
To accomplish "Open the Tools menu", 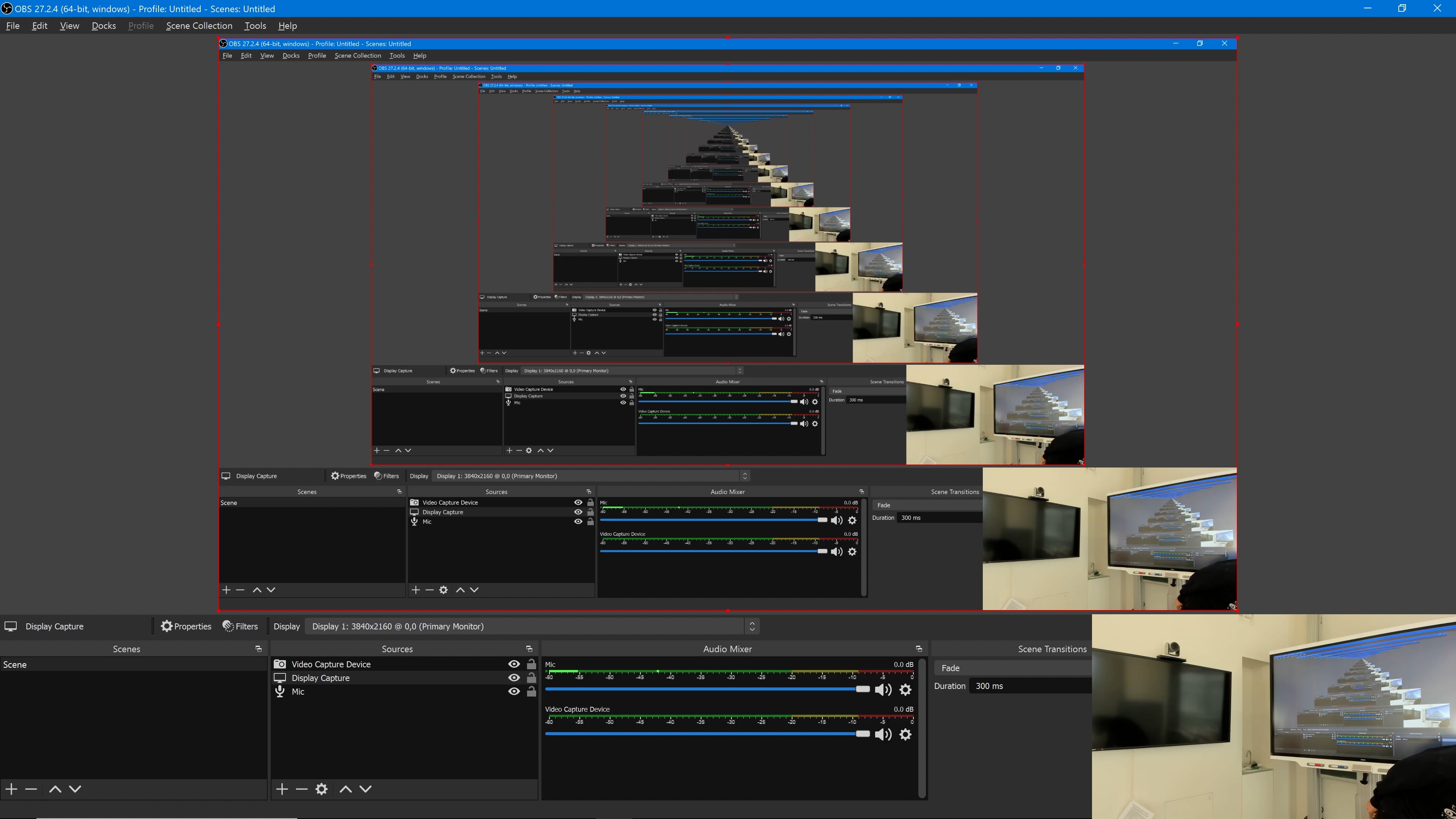I will click(255, 26).
